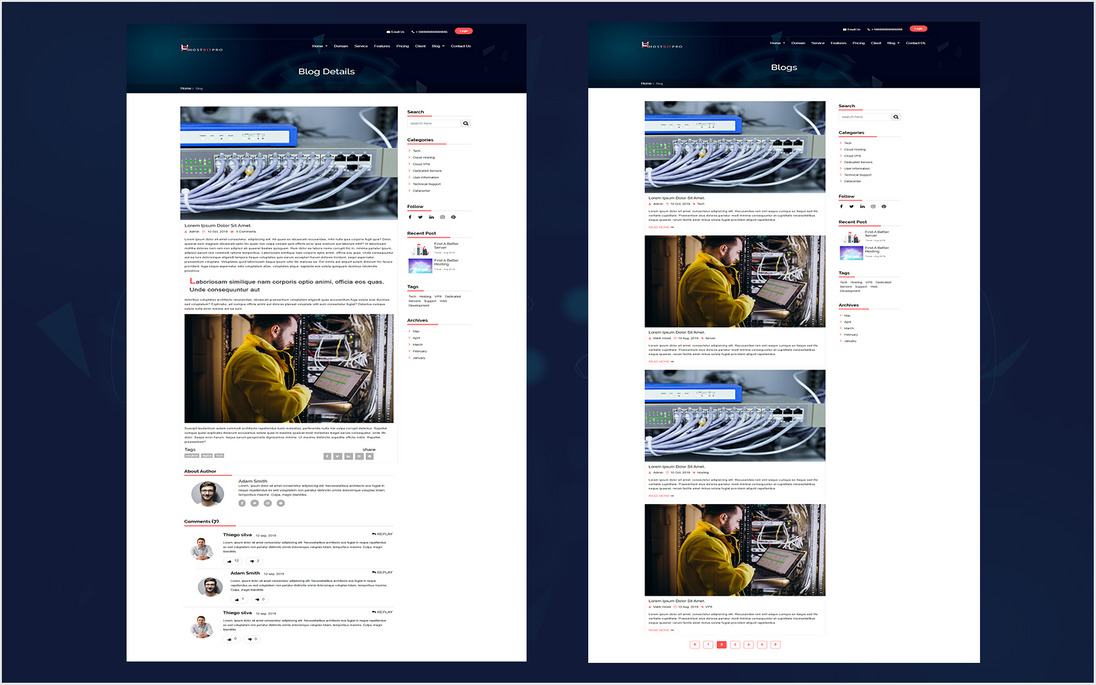Open LinkedIn follow icon on Blogs page
This screenshot has width=1096, height=685.
click(863, 206)
